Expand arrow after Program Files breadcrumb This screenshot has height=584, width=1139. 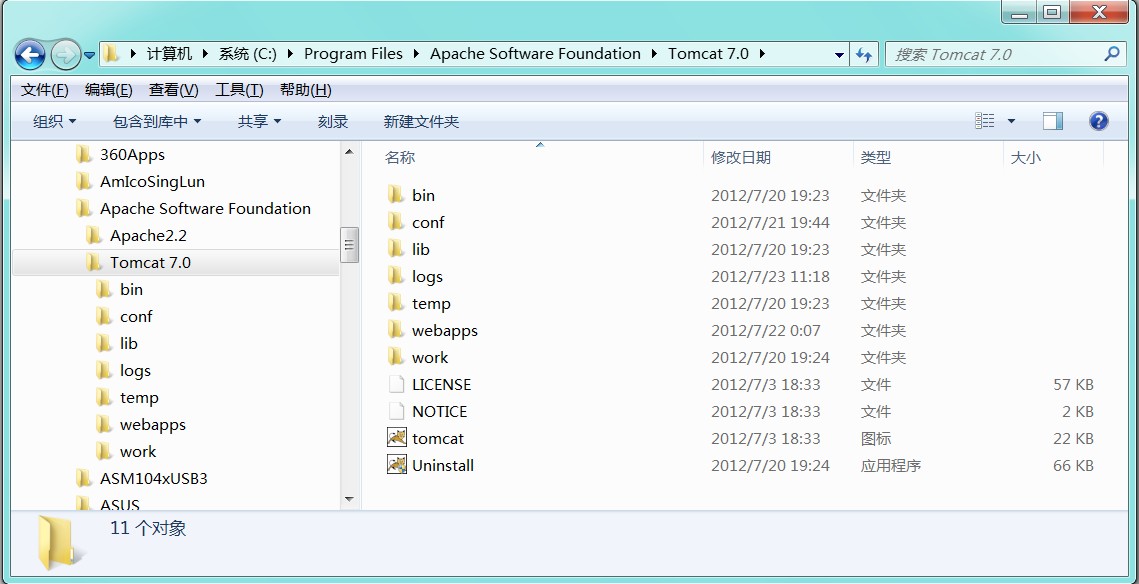coord(416,54)
